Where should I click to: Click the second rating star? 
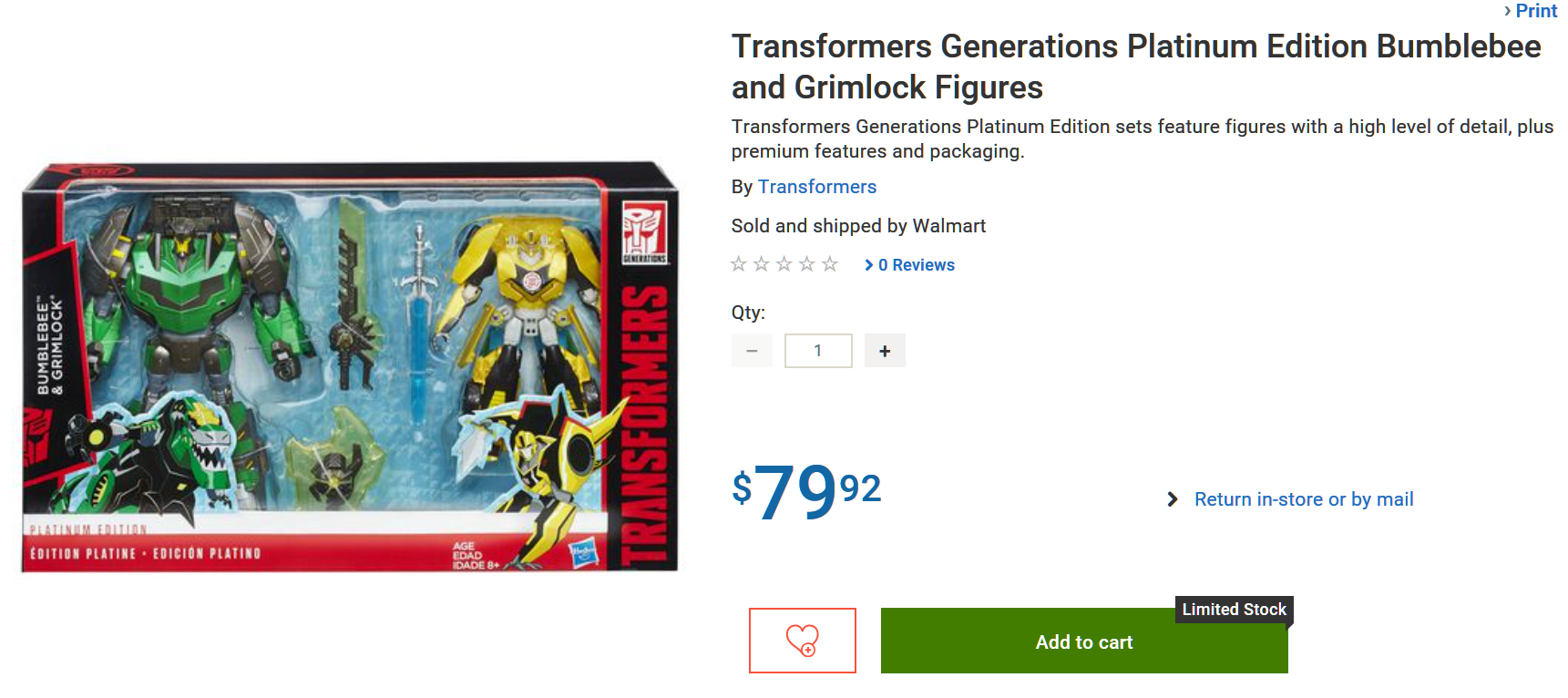[762, 264]
